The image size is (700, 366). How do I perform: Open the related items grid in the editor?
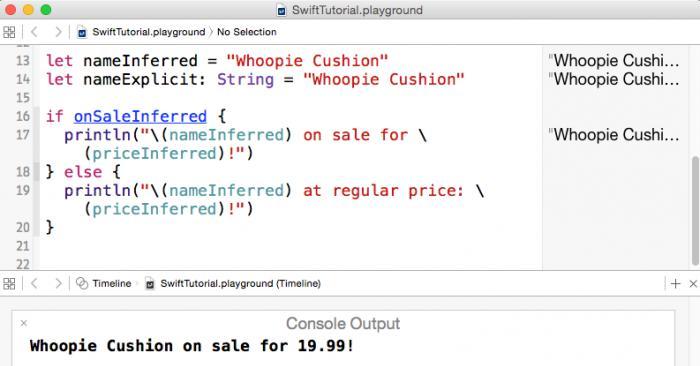coord(9,32)
